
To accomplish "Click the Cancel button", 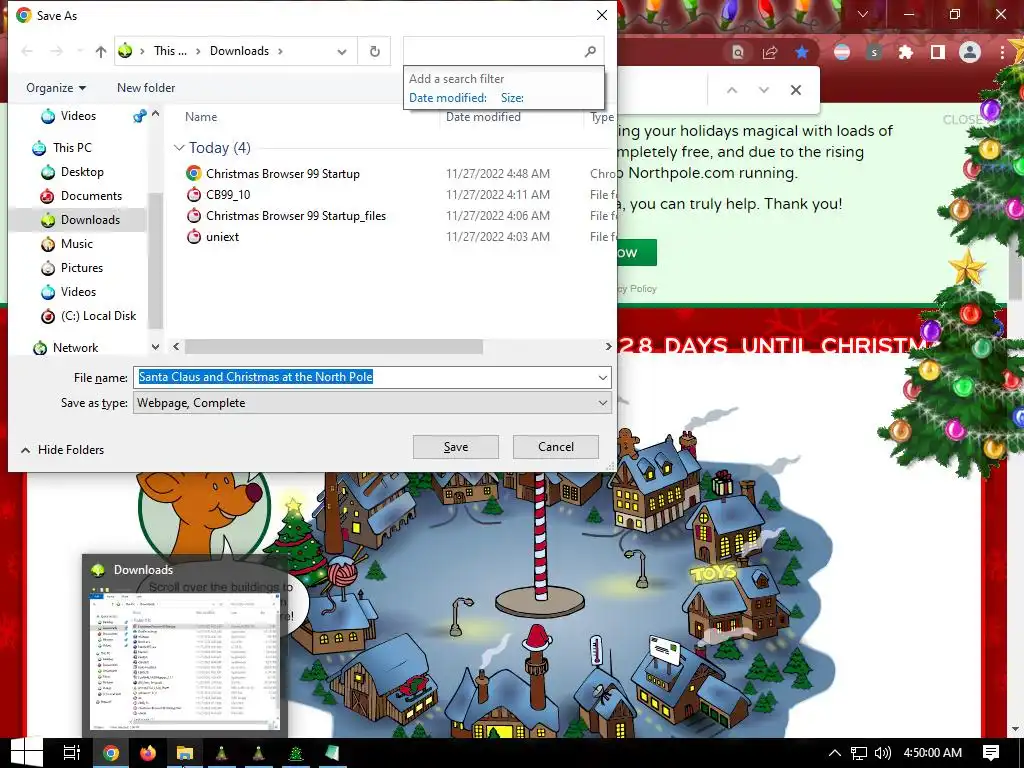I will tap(556, 447).
